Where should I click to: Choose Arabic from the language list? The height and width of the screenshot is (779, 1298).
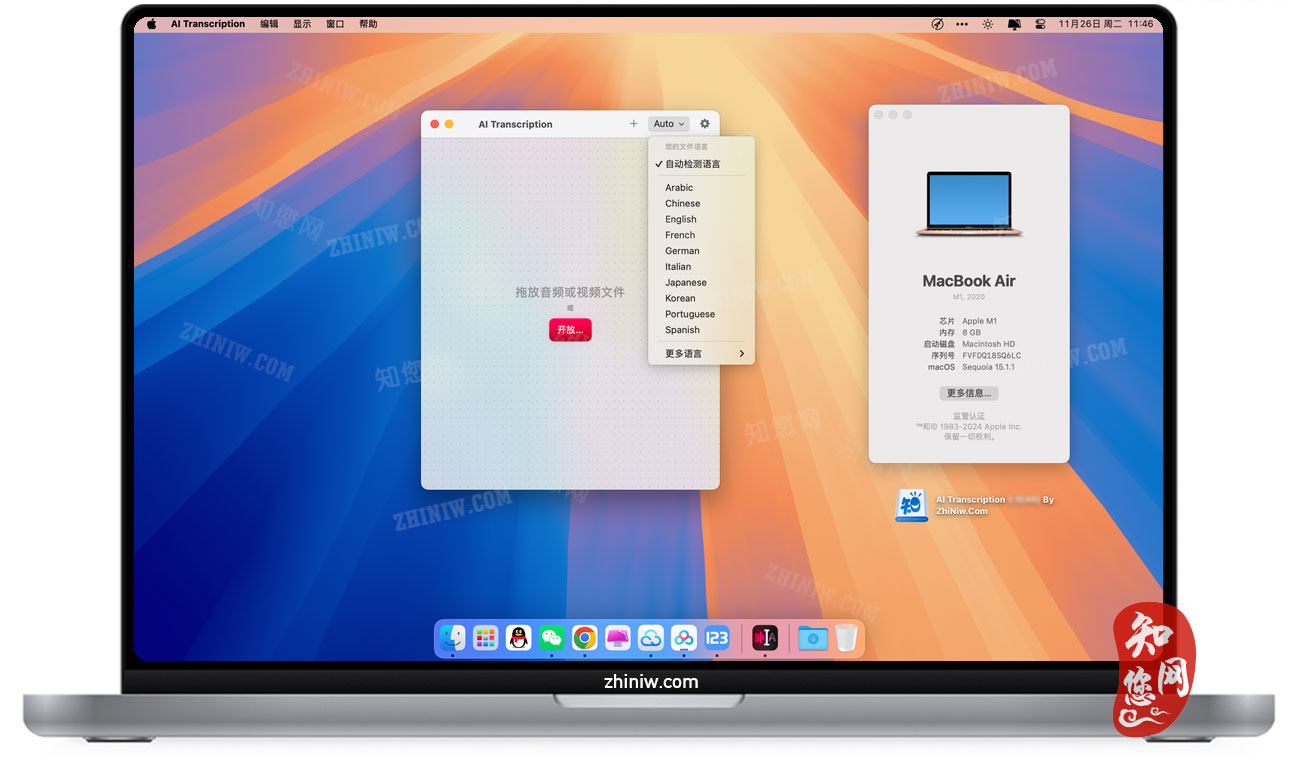coord(679,188)
